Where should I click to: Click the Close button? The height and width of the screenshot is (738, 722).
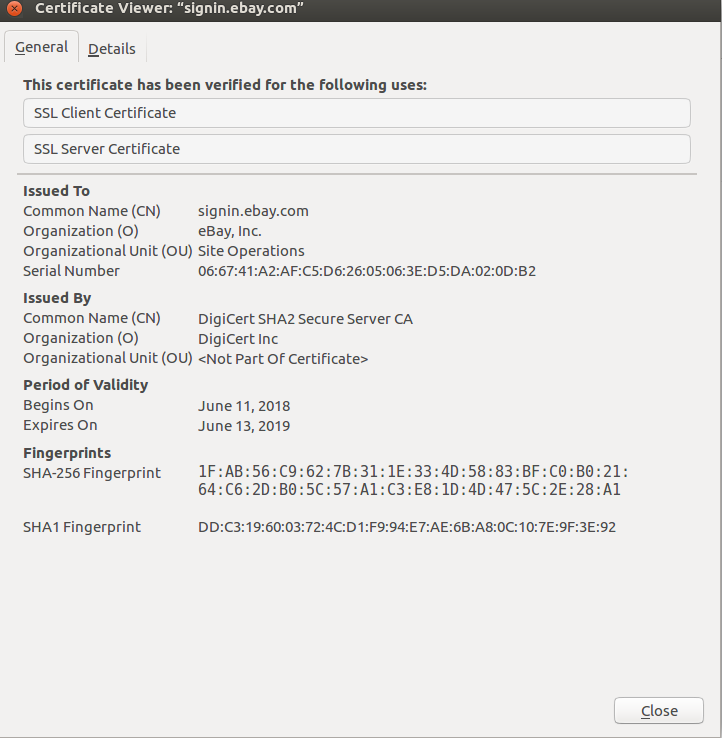pos(658,711)
